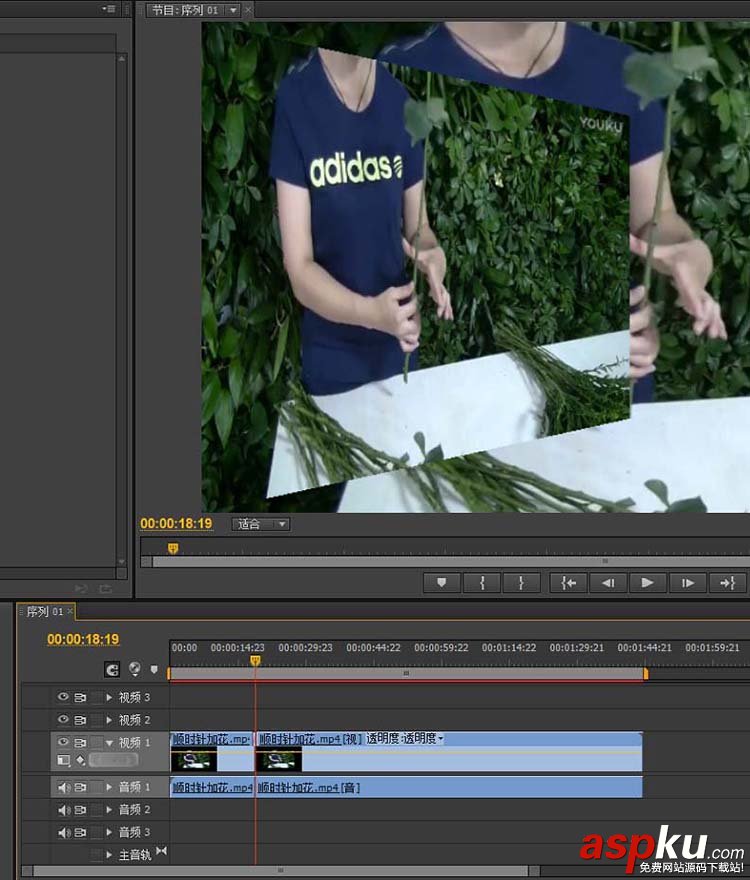Add marker in program monitor controls
750x880 pixels.
click(x=442, y=583)
